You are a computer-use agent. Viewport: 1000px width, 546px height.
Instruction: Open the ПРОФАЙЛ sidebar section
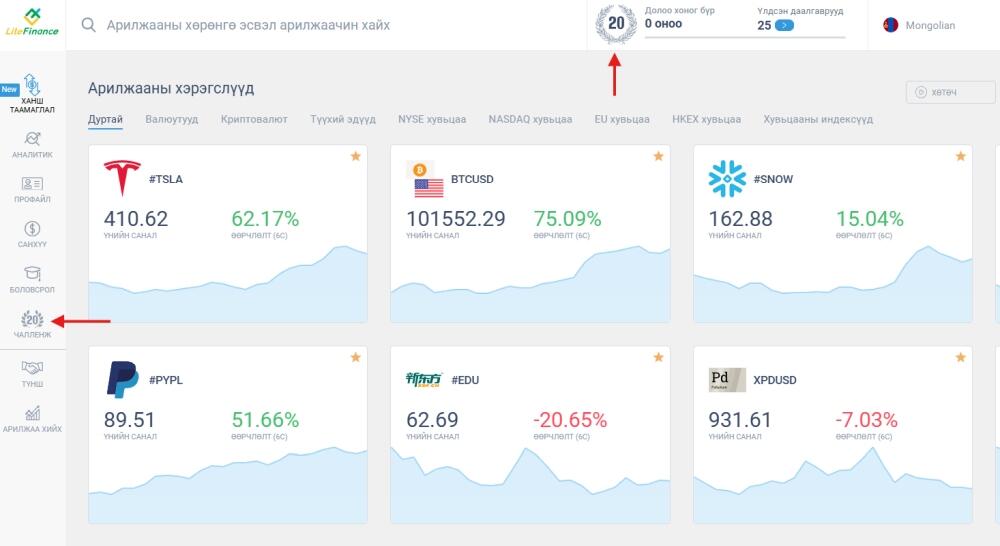pos(32,190)
